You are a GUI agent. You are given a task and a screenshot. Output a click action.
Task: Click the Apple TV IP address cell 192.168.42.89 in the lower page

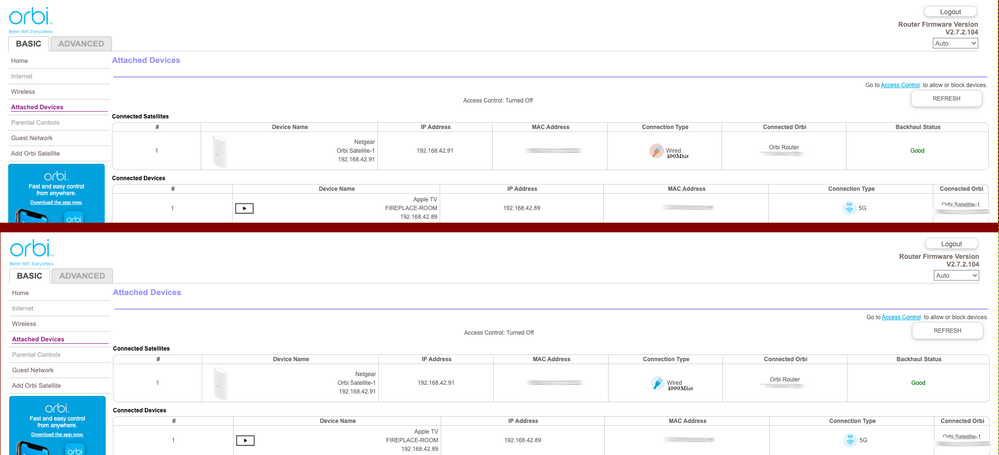[x=522, y=440]
